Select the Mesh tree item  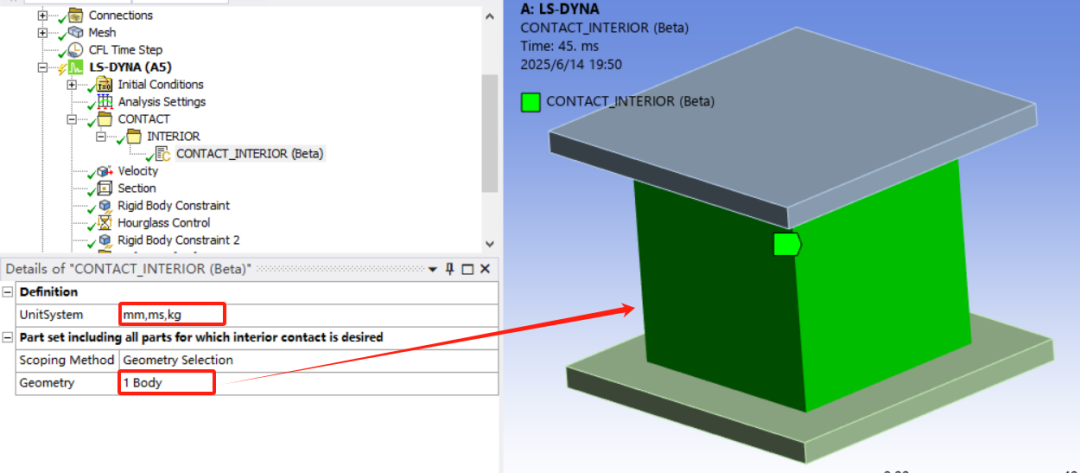[103, 32]
